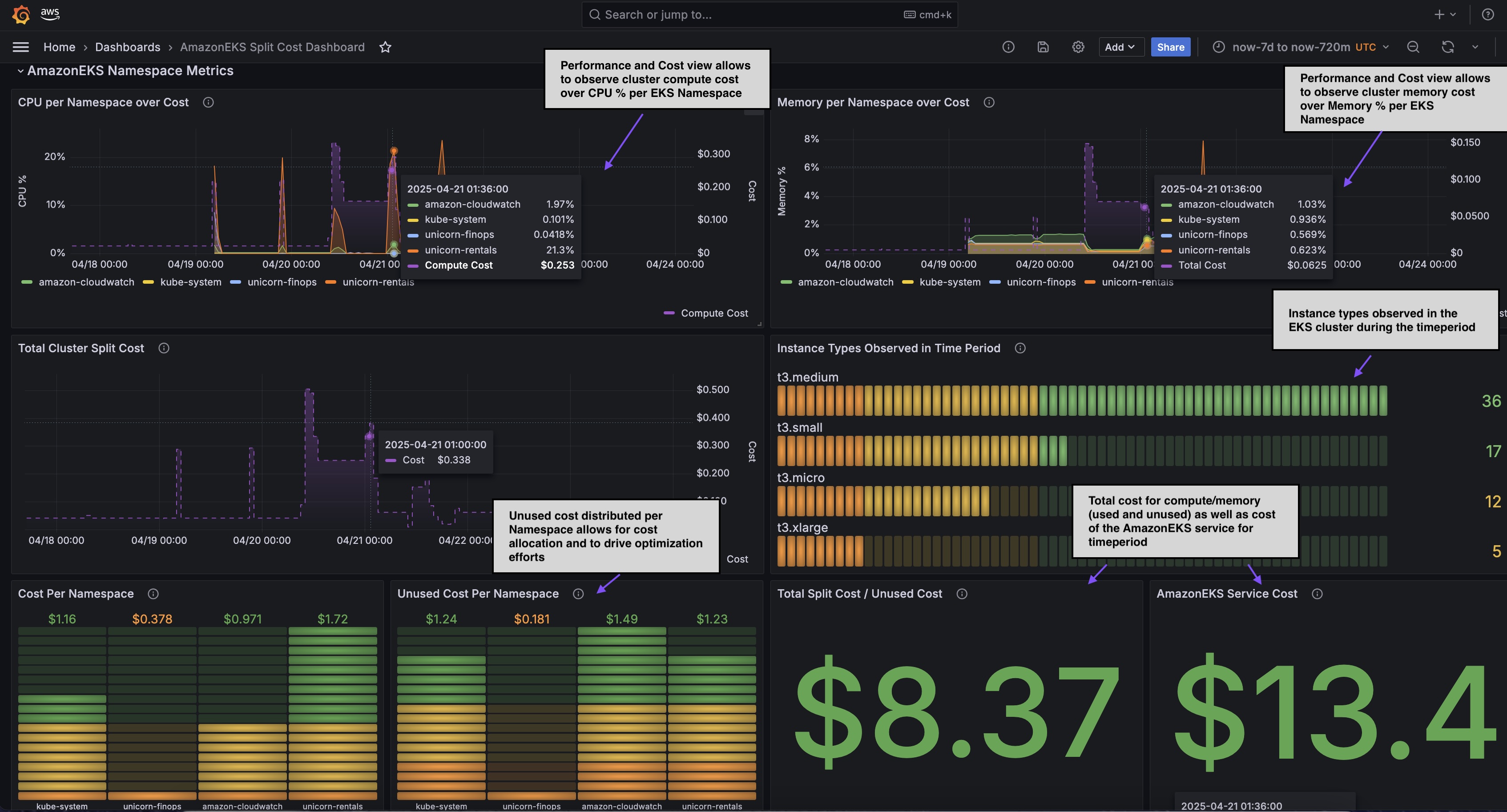
Task: Click the t3.small instance gauge bar
Action: 1082,451
